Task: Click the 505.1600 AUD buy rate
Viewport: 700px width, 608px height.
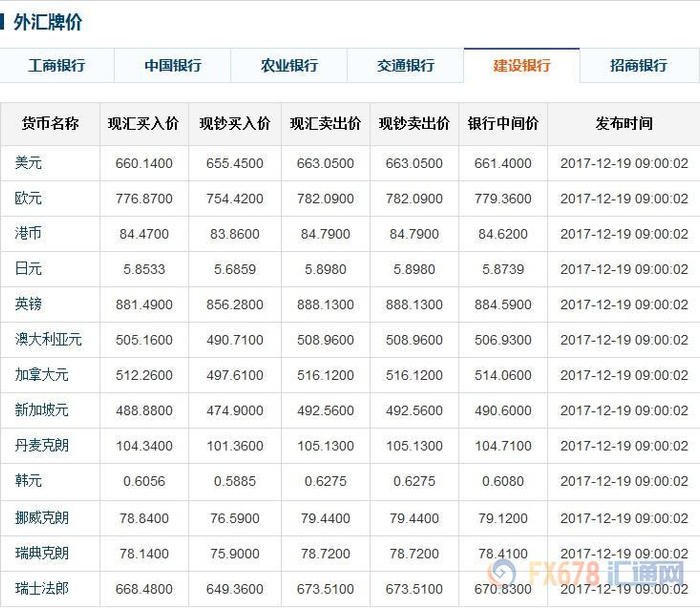Action: click(144, 340)
